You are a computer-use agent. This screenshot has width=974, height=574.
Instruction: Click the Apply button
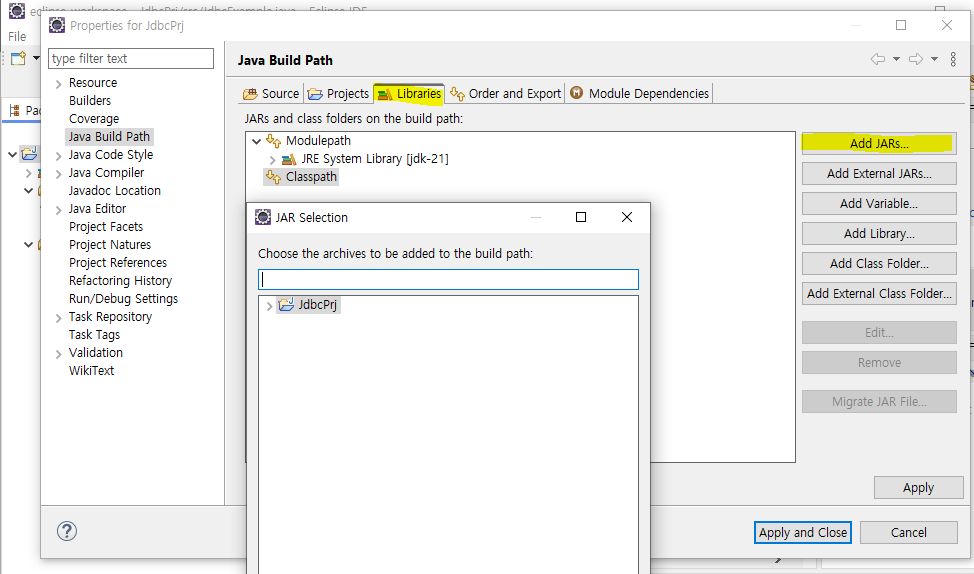pos(918,488)
